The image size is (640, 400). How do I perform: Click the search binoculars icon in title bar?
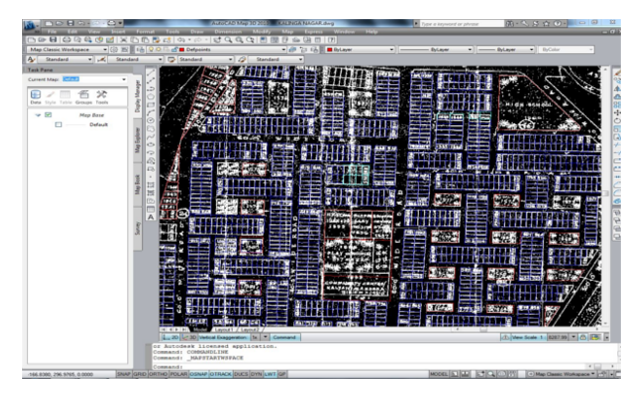point(510,24)
